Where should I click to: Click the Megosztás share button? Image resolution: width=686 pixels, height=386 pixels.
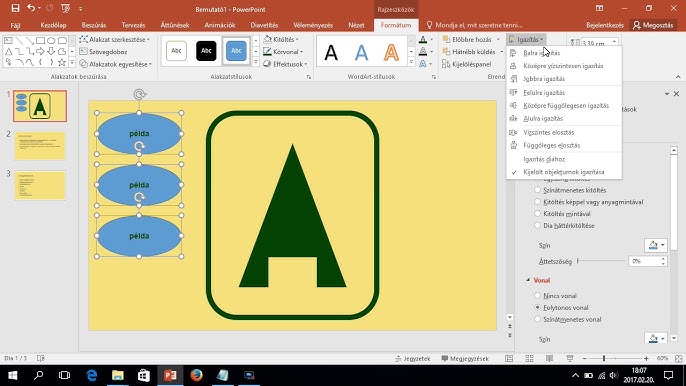tap(652, 25)
